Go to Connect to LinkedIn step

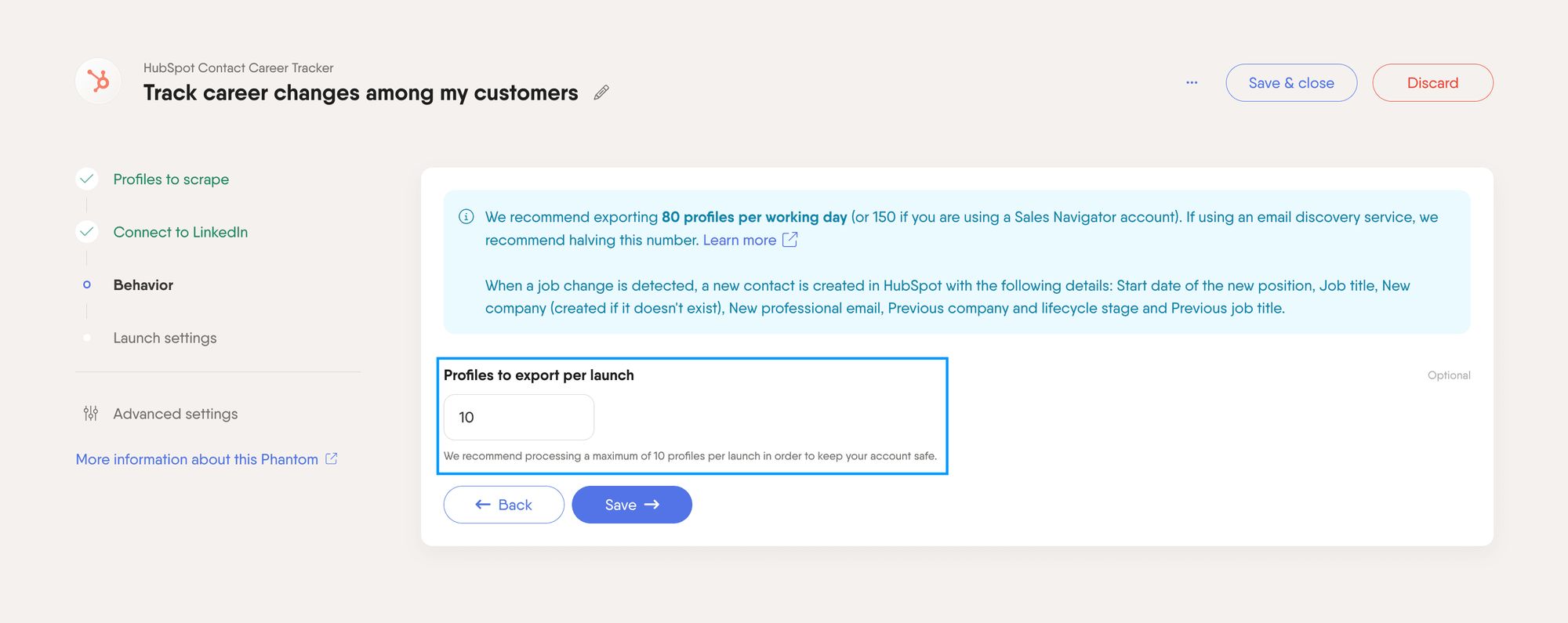[x=180, y=232]
